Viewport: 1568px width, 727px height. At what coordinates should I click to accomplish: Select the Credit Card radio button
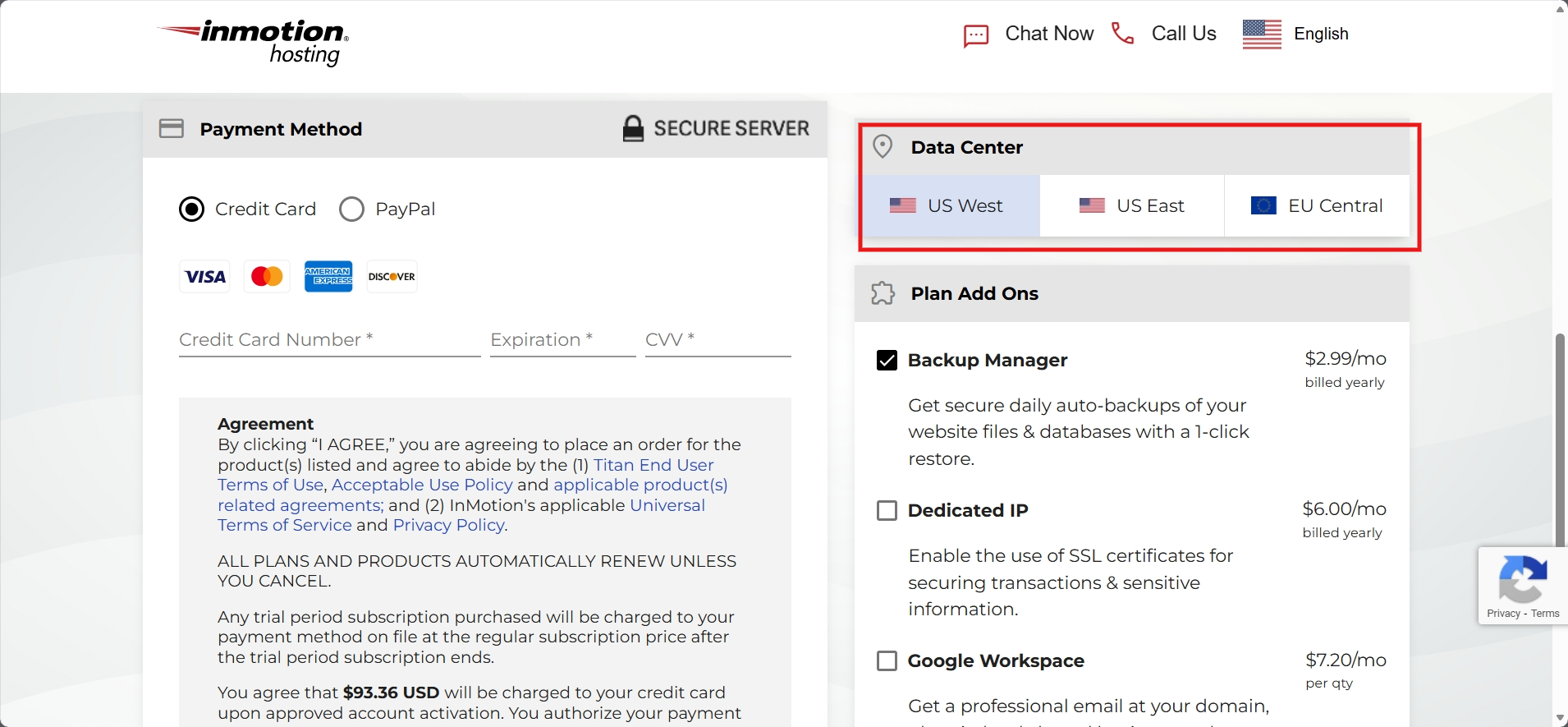coord(192,209)
